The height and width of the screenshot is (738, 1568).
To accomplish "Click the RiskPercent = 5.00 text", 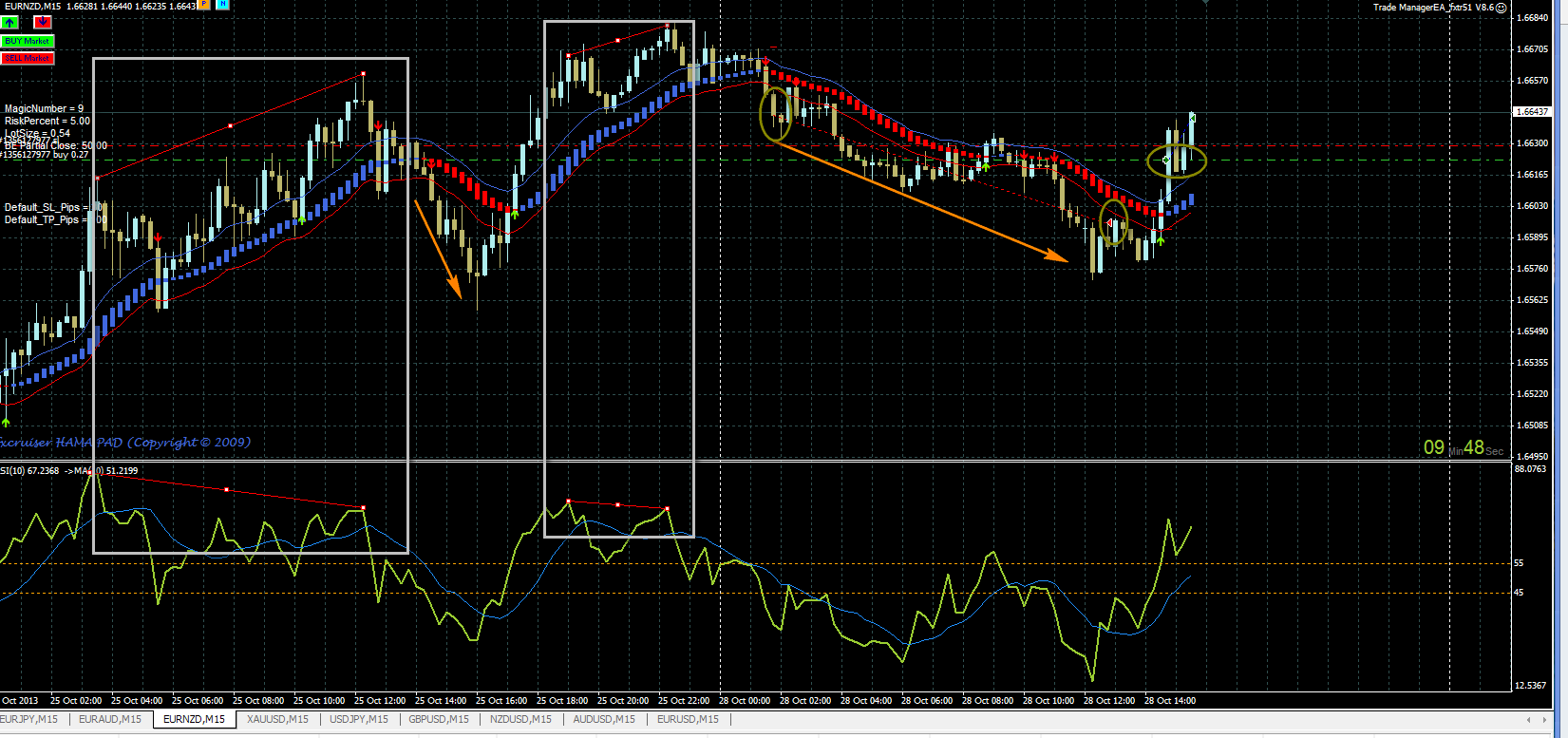I will point(47,122).
